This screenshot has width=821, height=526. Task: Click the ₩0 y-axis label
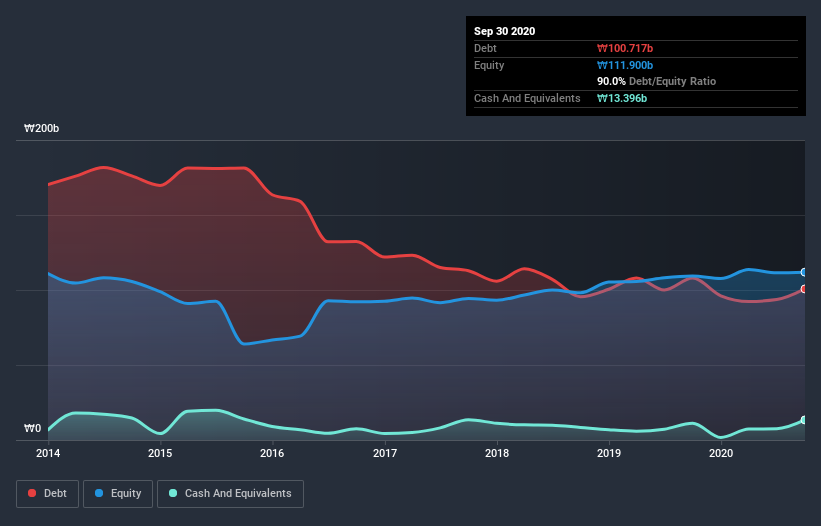click(x=32, y=428)
